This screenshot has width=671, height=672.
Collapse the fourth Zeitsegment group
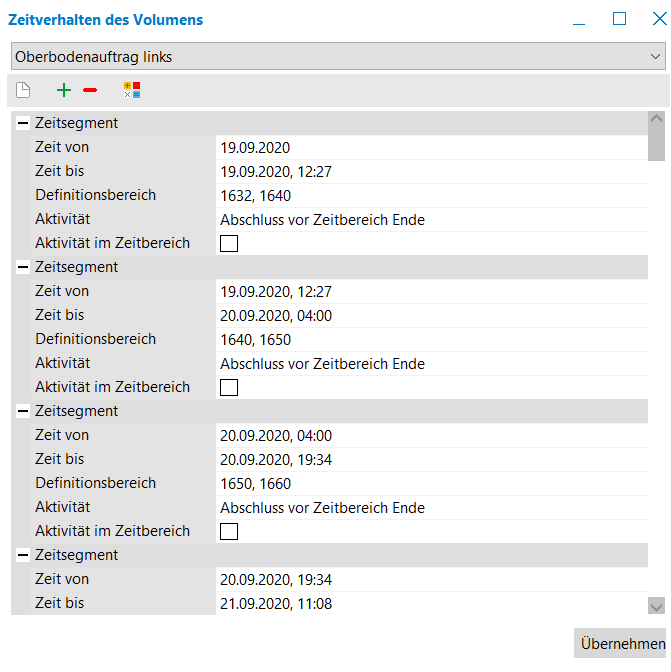(x=23, y=556)
